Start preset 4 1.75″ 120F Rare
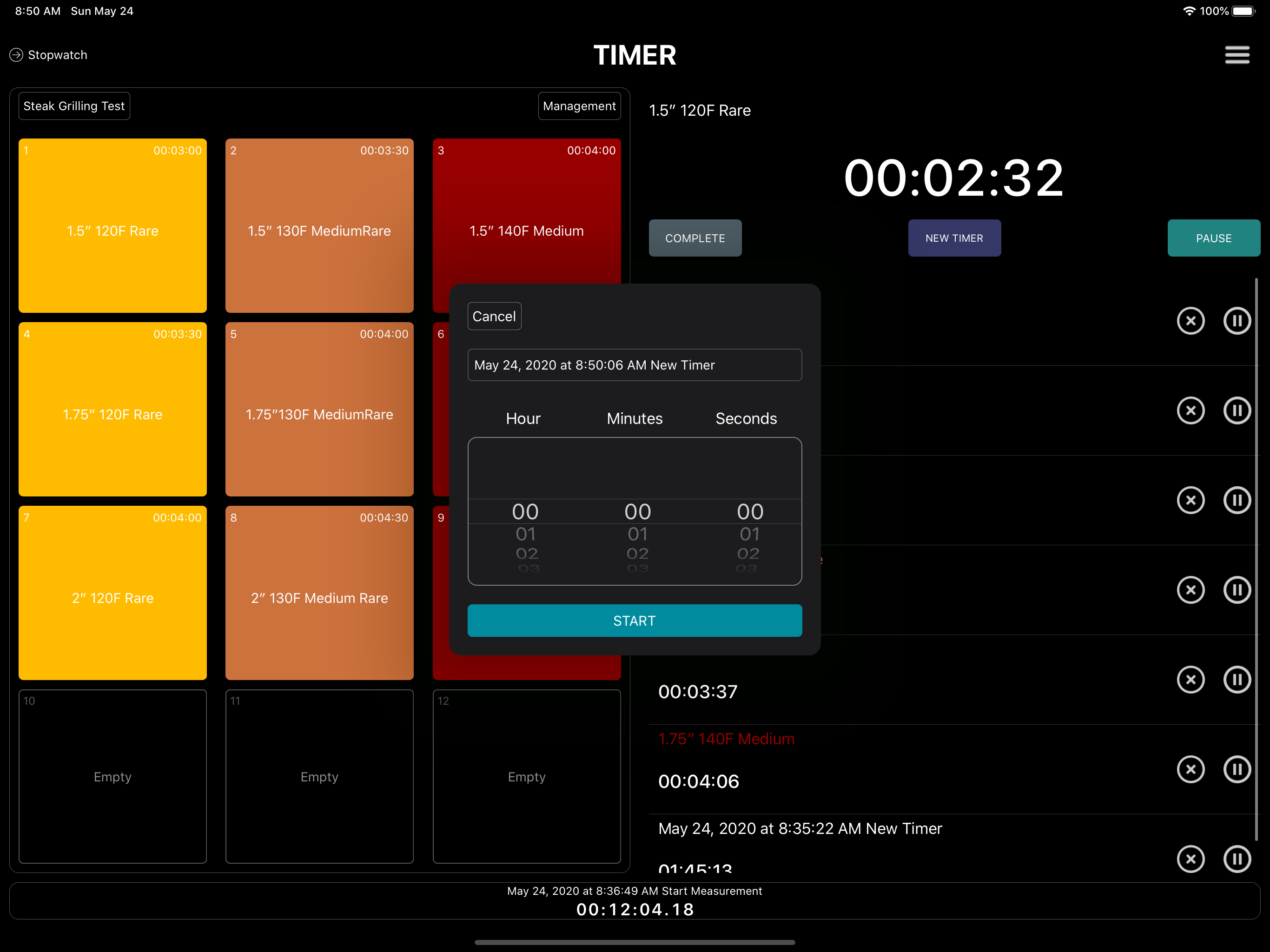The image size is (1270, 952). tap(112, 409)
